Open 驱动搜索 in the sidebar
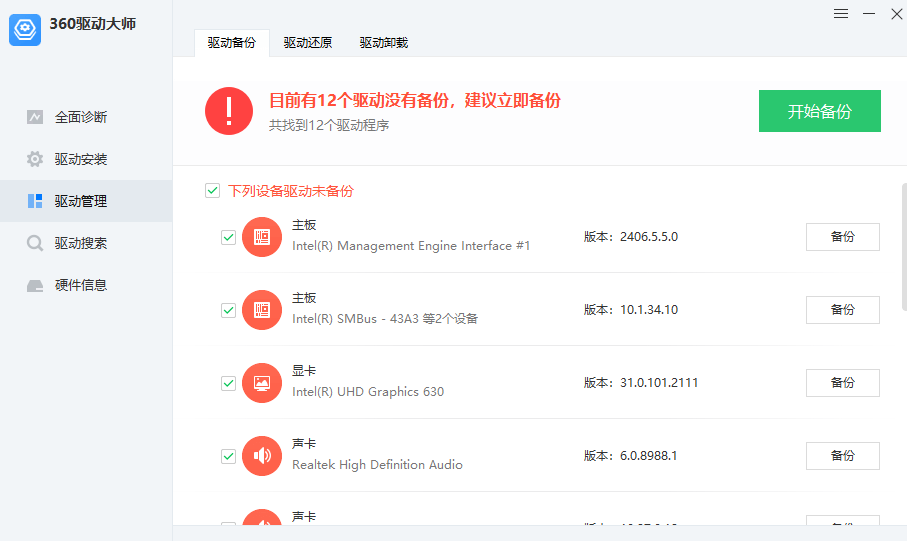Screen dimensions: 907x541 tap(86, 243)
